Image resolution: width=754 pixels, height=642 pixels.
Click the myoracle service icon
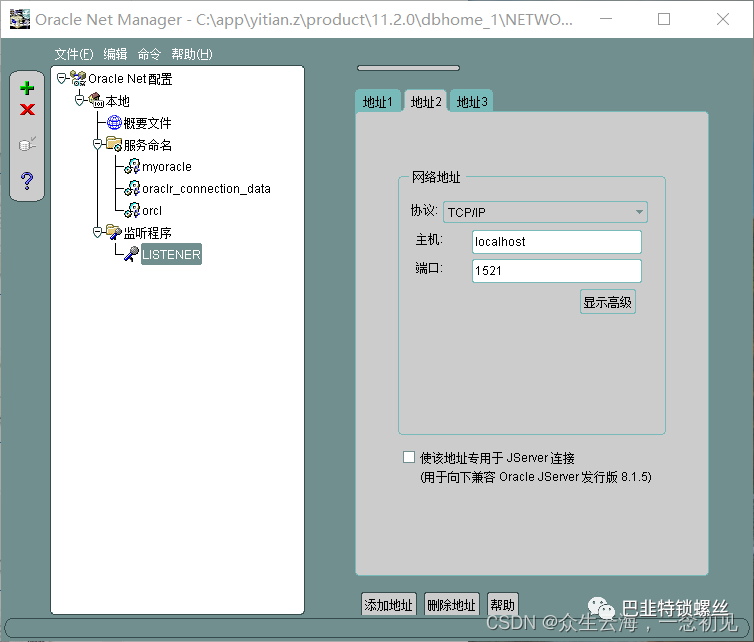point(132,166)
